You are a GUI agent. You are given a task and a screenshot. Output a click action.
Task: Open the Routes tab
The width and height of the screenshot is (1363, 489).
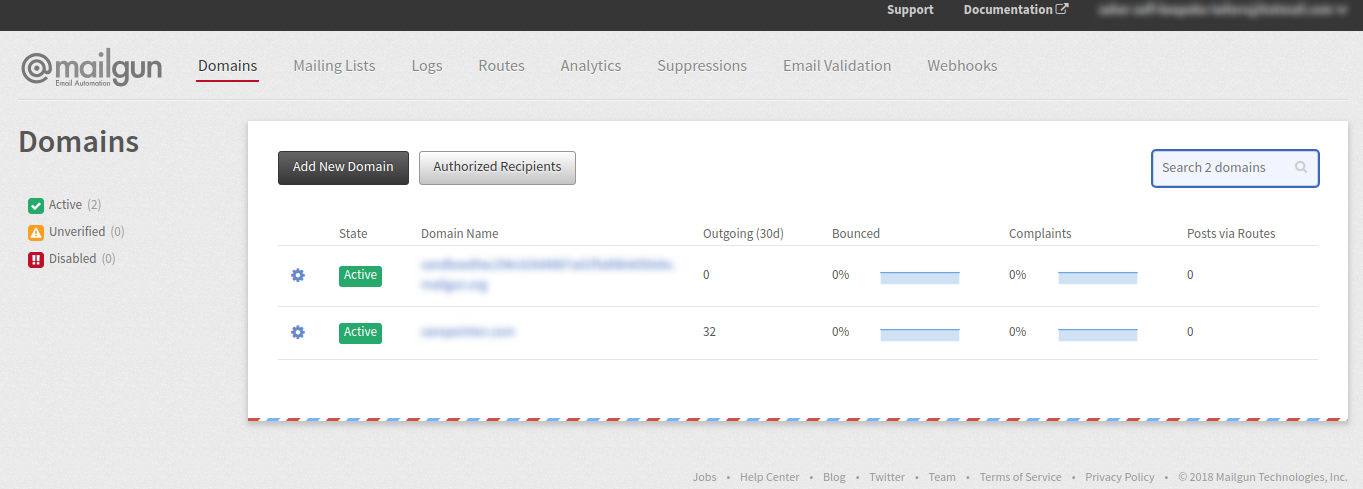[501, 66]
